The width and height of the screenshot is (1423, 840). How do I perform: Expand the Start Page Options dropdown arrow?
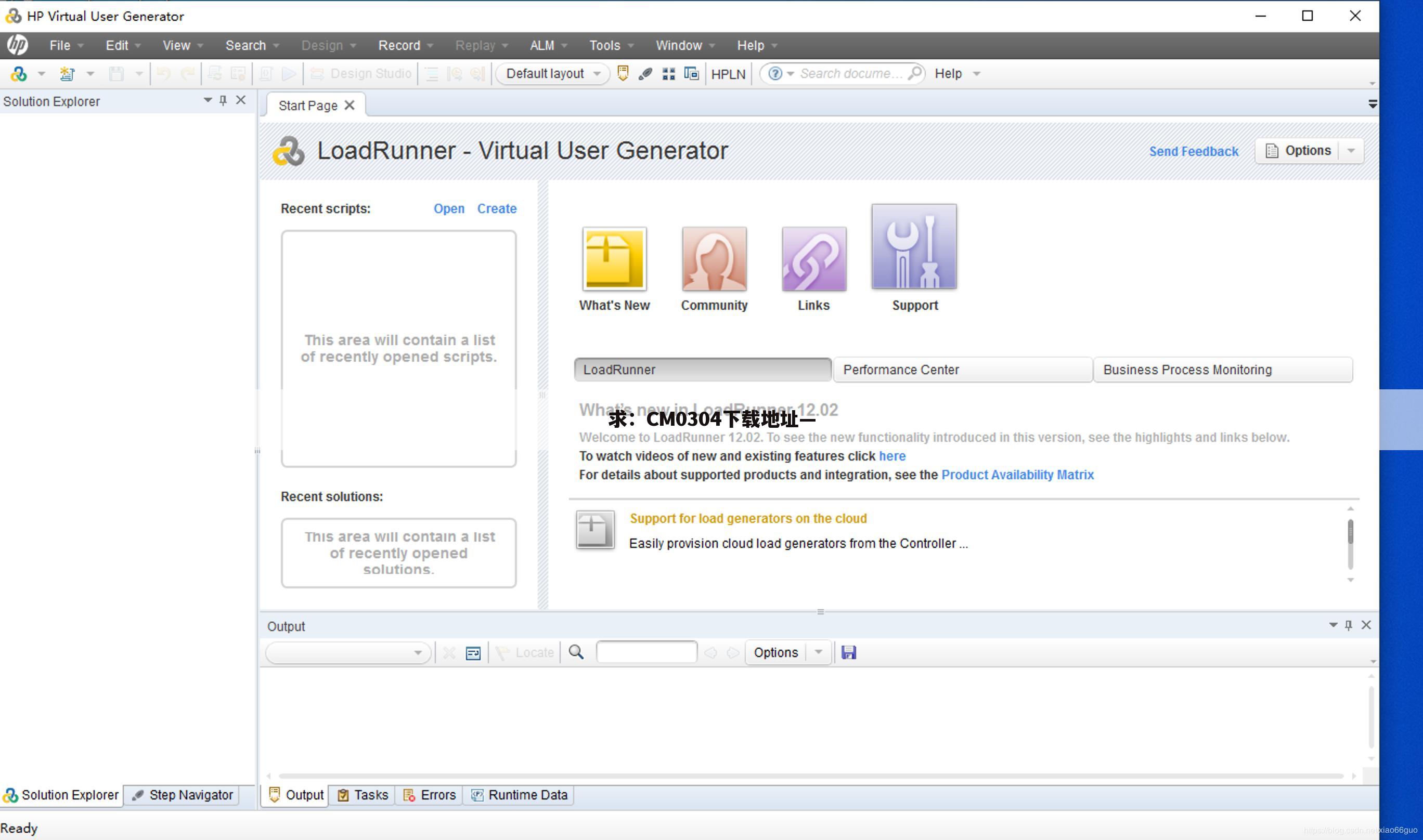1352,151
